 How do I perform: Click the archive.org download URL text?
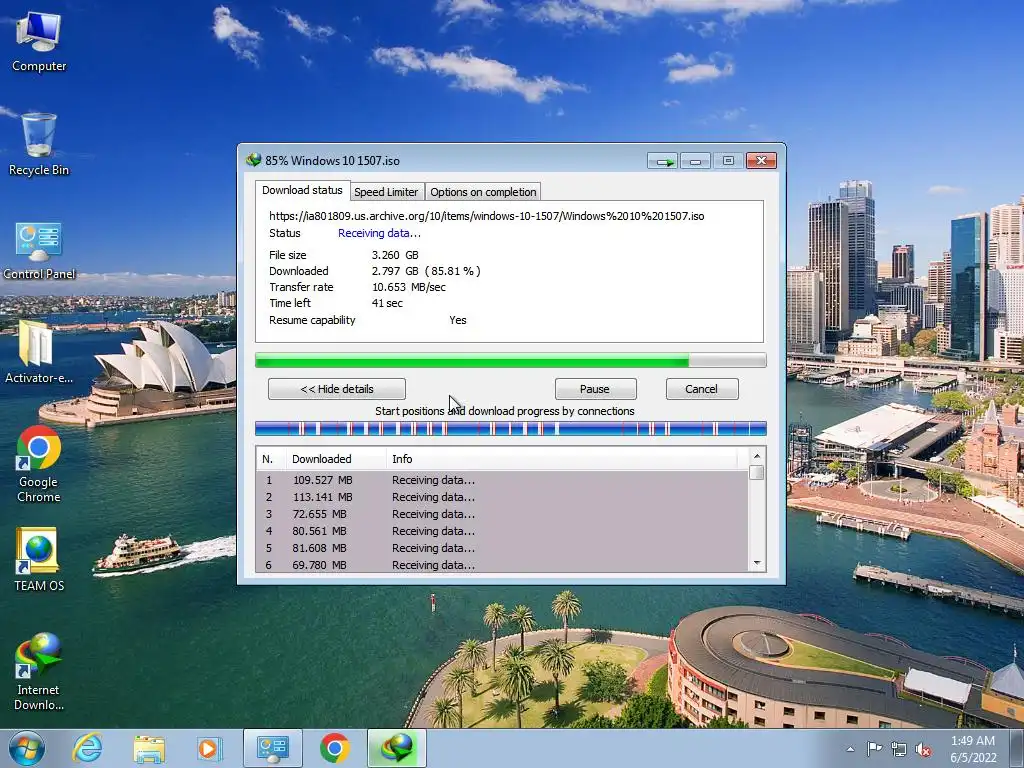487,216
